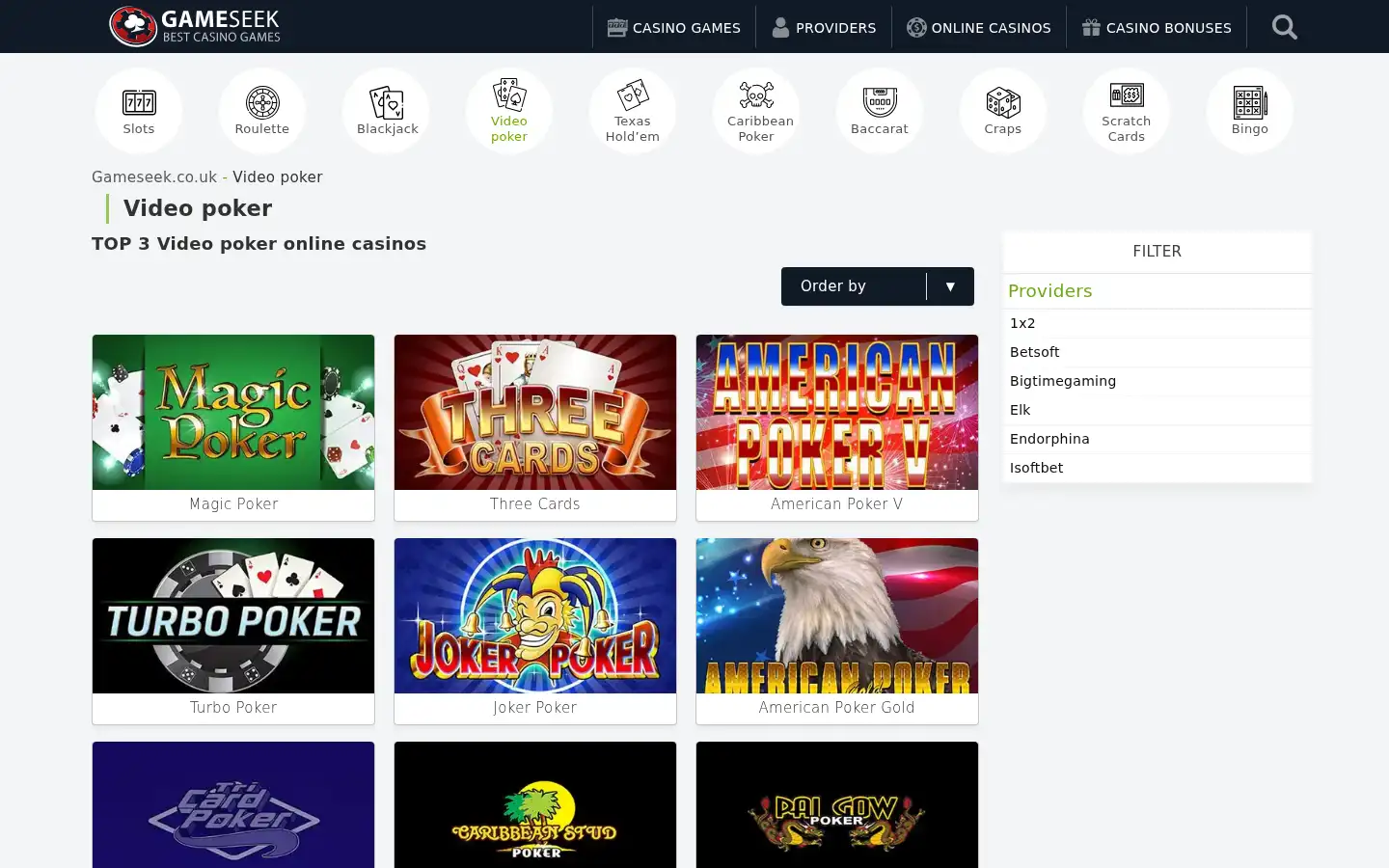Open the Turbo Poker game thumbnail

[233, 615]
